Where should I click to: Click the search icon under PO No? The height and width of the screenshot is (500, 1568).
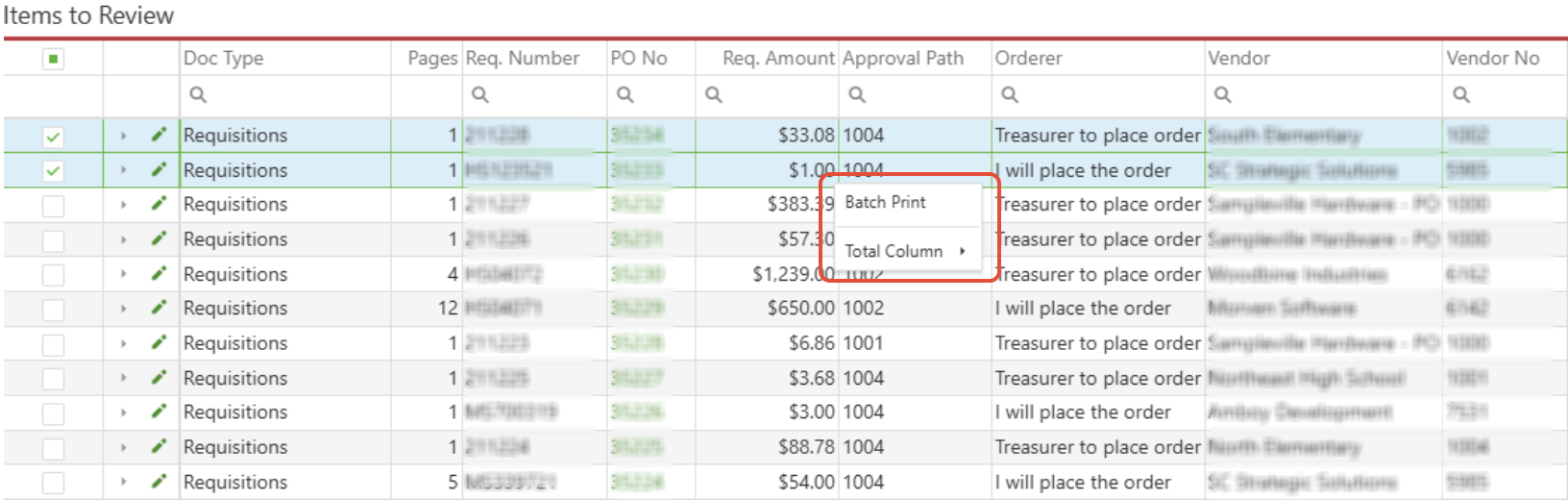point(625,94)
